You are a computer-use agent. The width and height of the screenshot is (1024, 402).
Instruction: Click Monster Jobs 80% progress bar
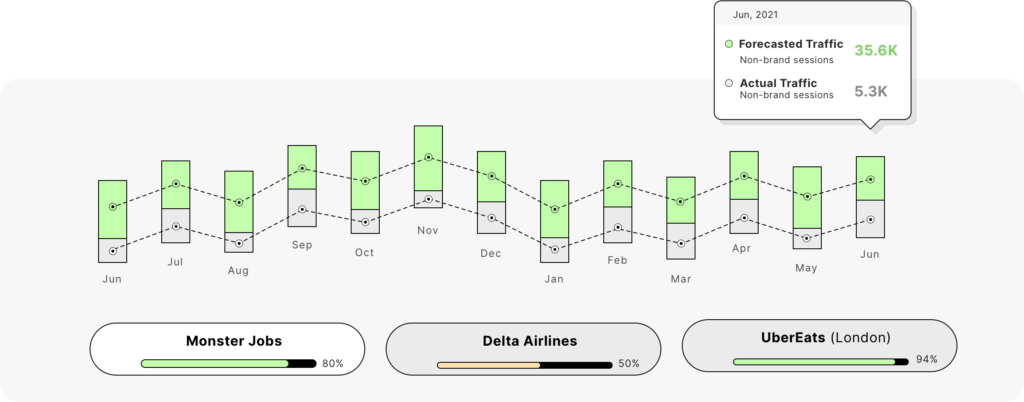(228, 364)
